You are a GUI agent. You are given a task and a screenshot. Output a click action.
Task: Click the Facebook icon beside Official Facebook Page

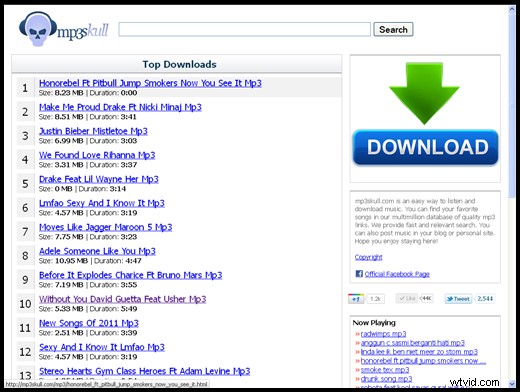(359, 274)
